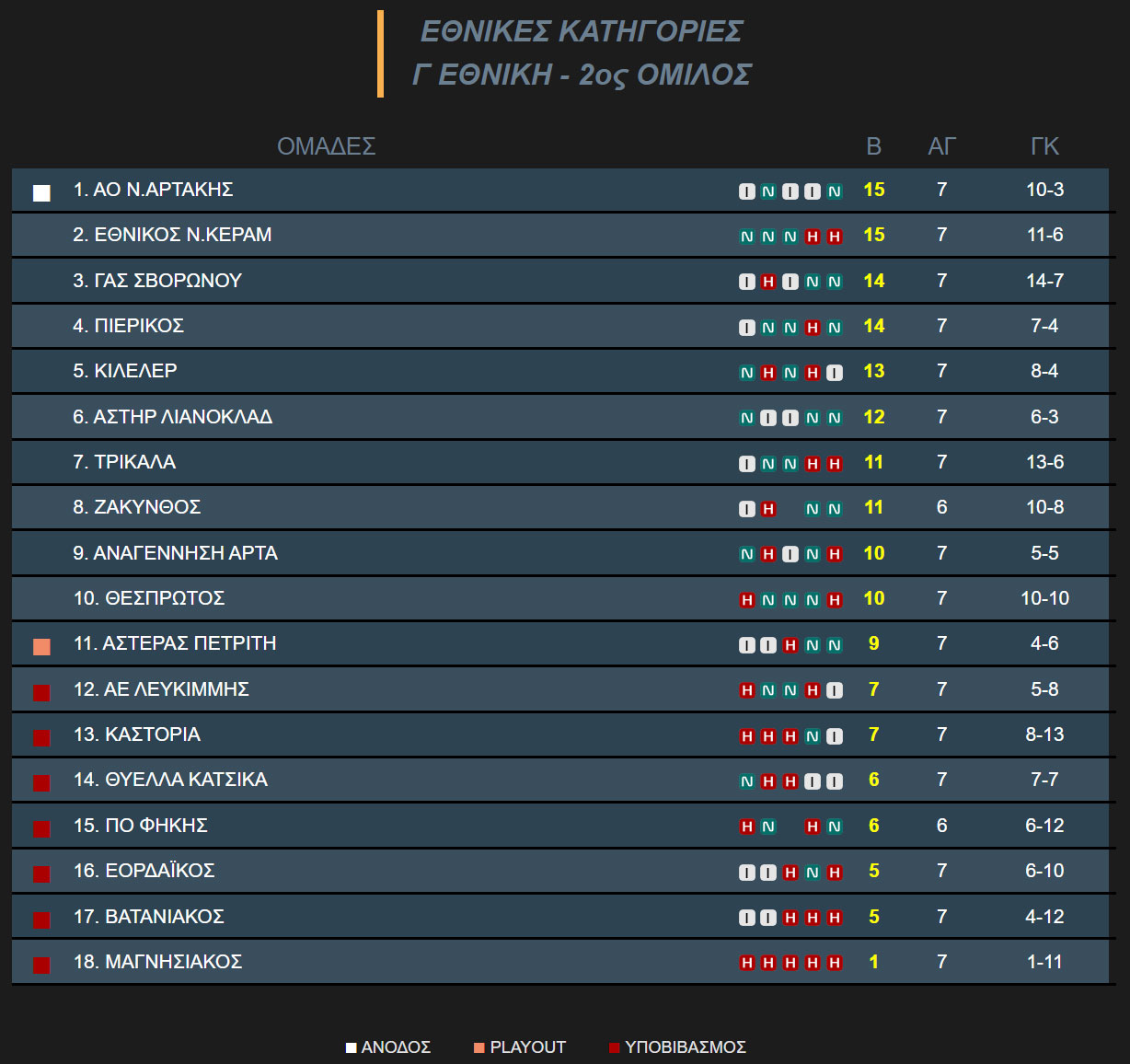Select team 11. ΑΣΤΕΡΑΣ ΠΕΤΡΙΤΗ
The width and height of the screenshot is (1130, 1064).
tap(175, 643)
